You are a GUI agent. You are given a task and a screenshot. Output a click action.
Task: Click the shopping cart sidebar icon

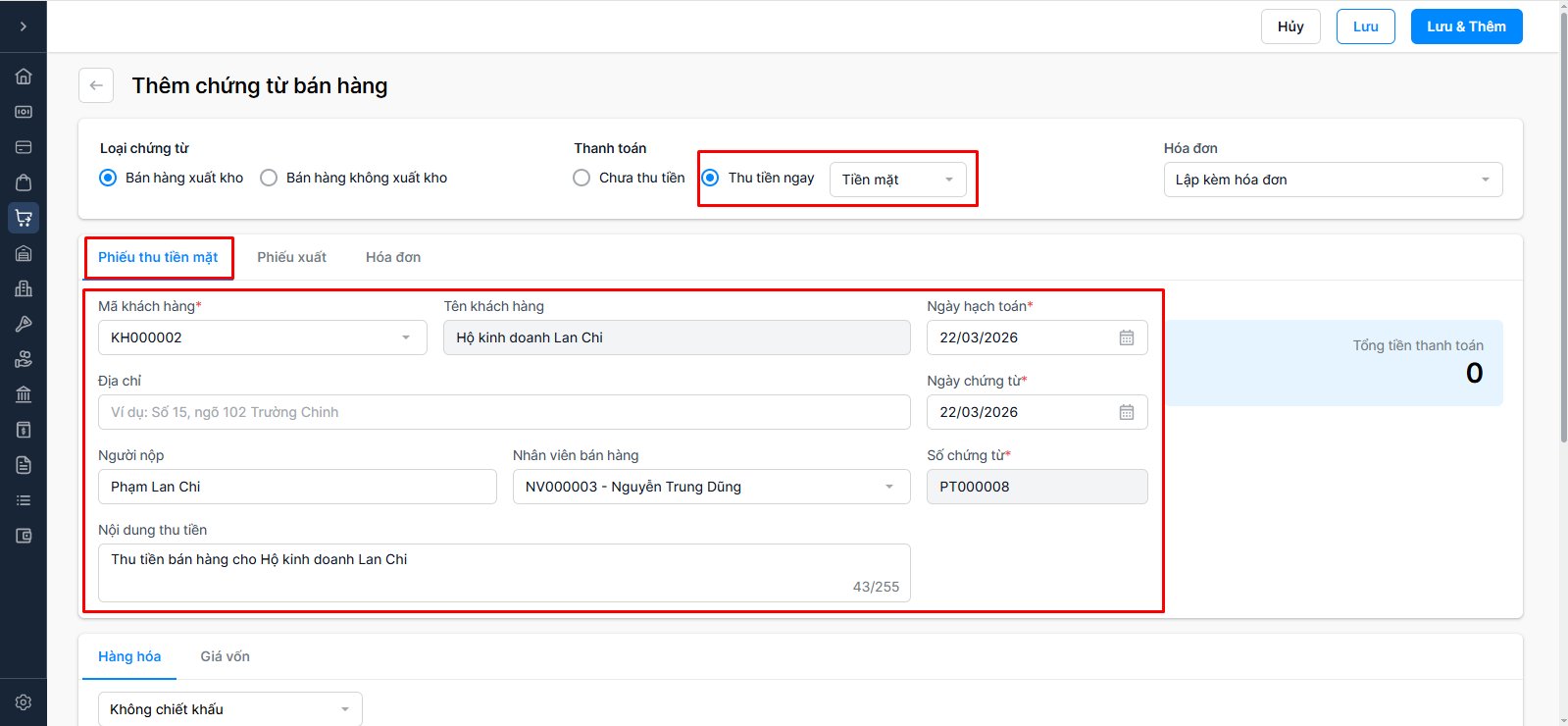24,218
